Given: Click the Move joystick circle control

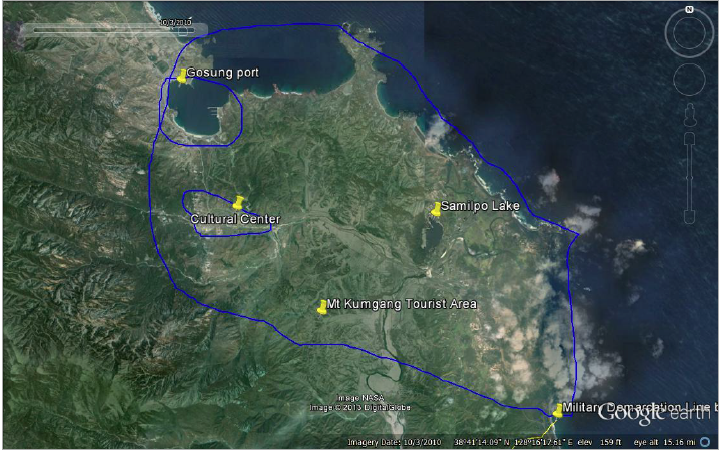Looking at the screenshot, I should (689, 80).
